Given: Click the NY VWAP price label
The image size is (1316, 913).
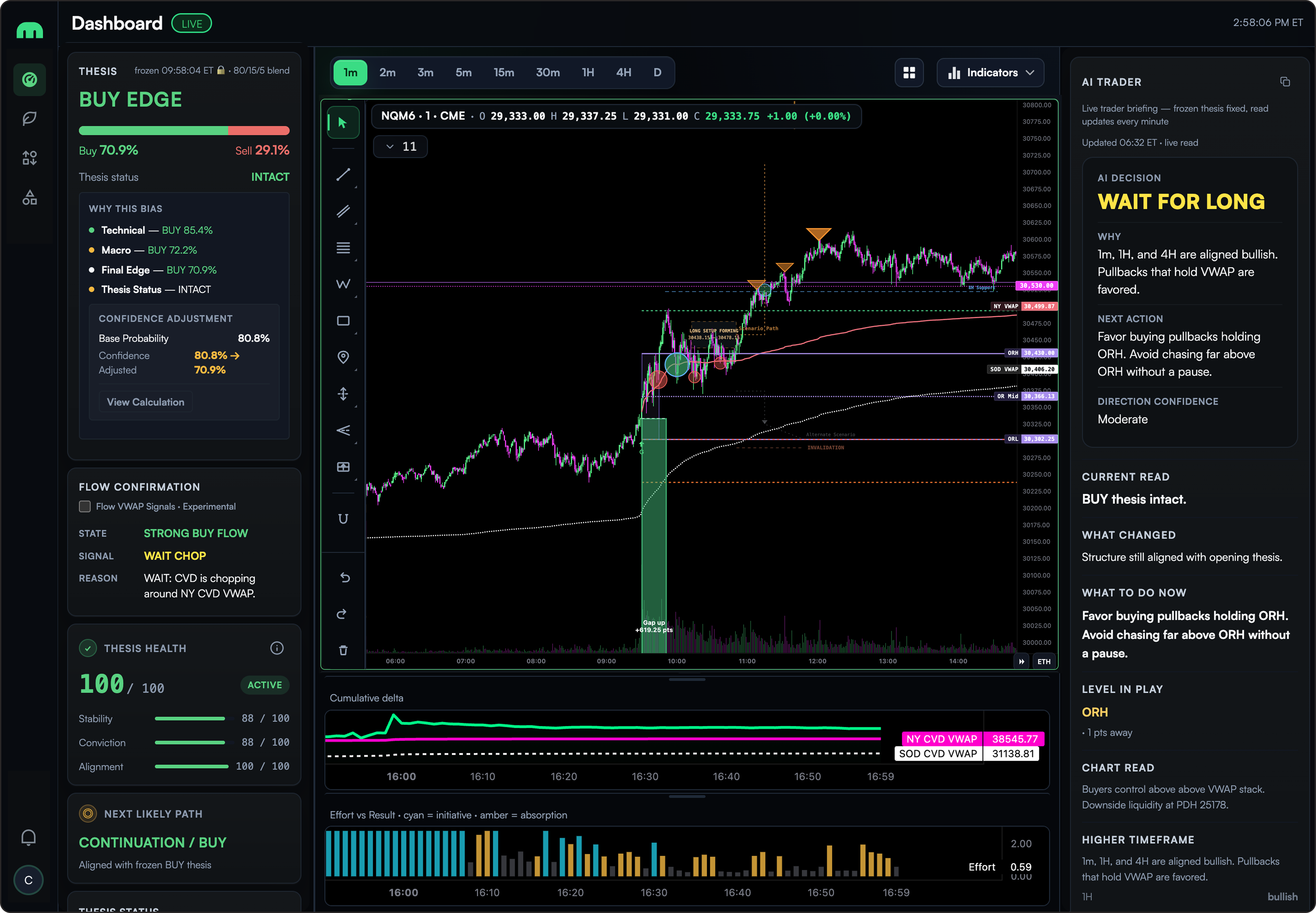Looking at the screenshot, I should click(x=1024, y=306).
